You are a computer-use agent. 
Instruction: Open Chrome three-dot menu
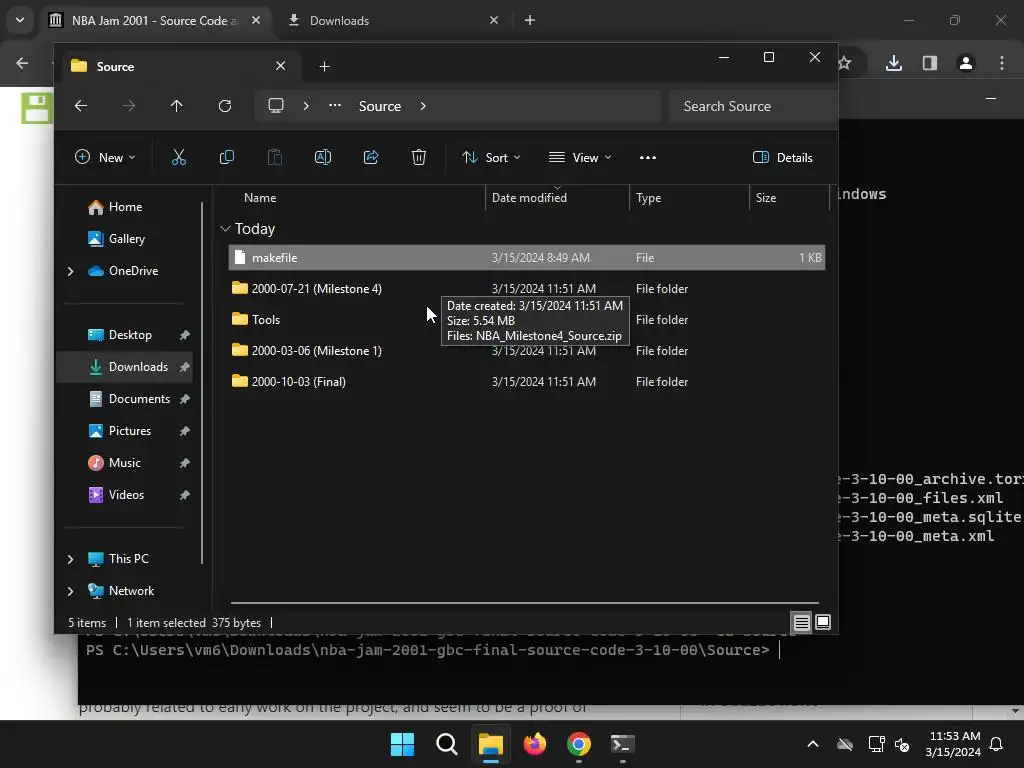click(1002, 63)
